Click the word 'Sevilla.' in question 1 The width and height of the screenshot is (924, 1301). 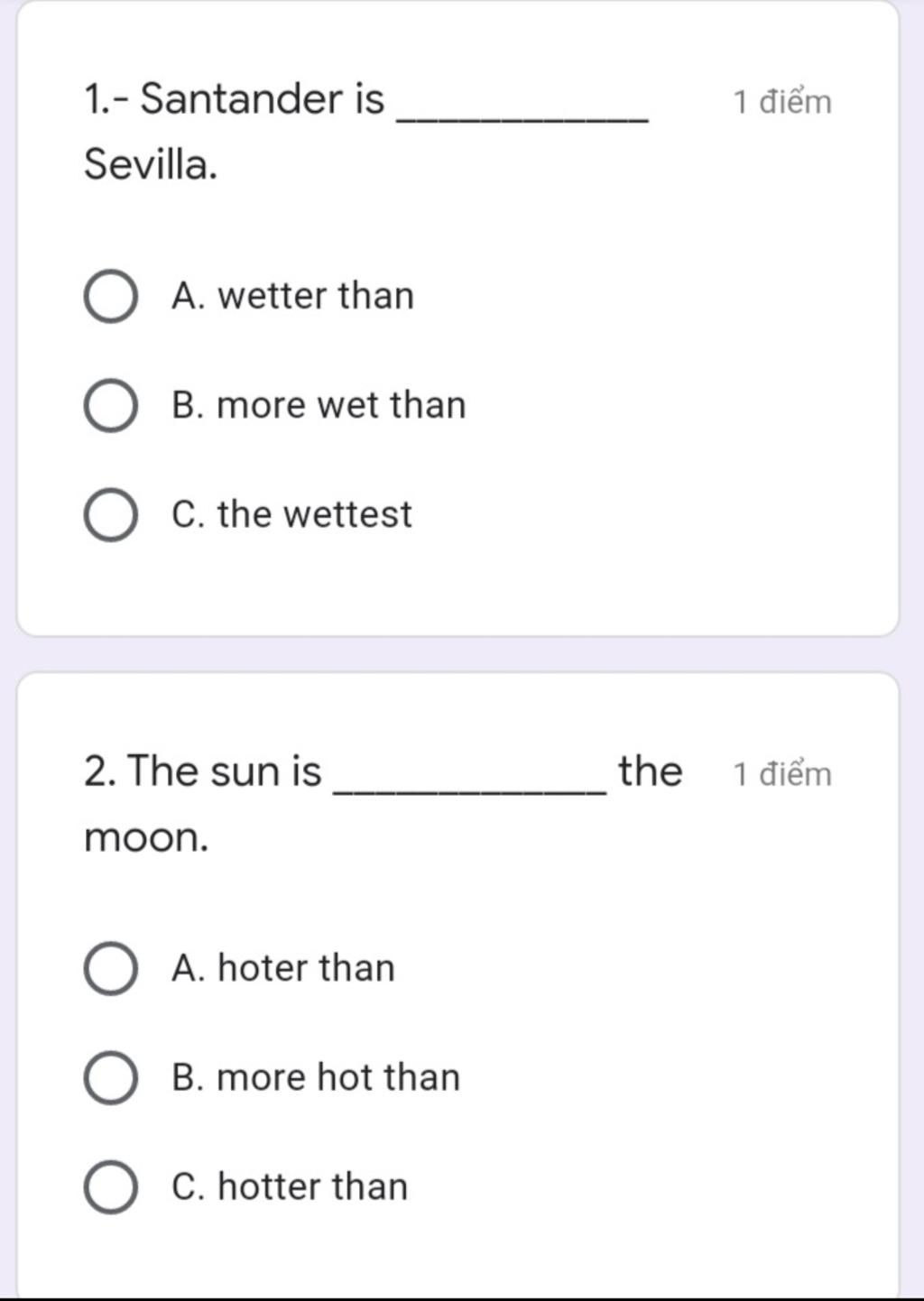[x=151, y=165]
